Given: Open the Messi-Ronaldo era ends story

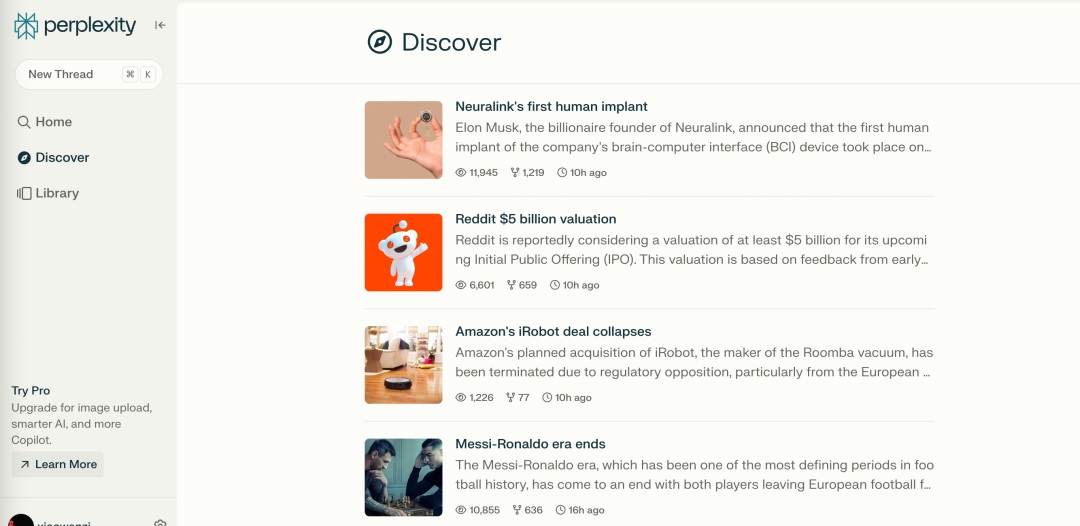Looking at the screenshot, I should (x=530, y=444).
